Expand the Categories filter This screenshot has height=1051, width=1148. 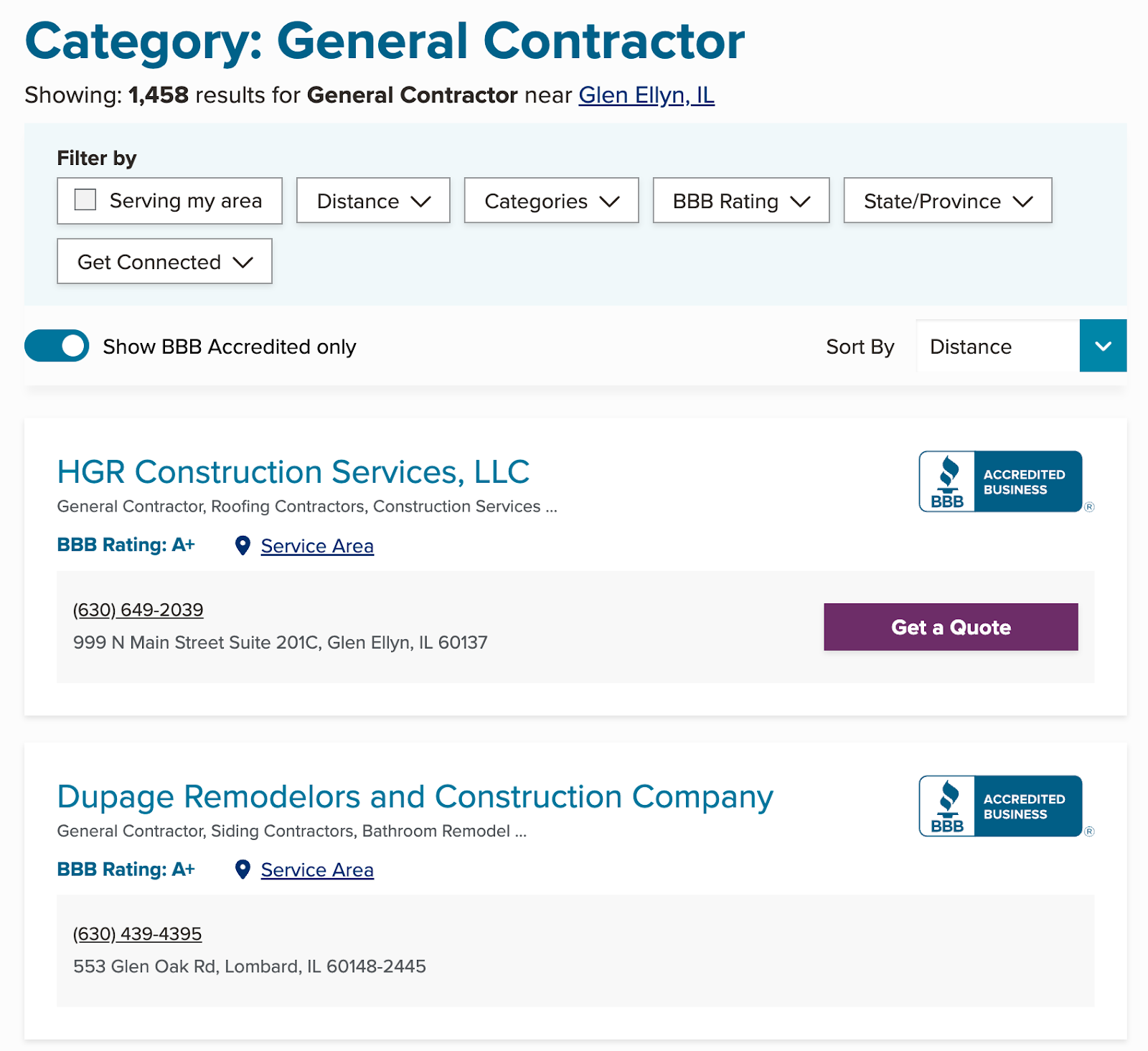pyautogui.click(x=551, y=201)
